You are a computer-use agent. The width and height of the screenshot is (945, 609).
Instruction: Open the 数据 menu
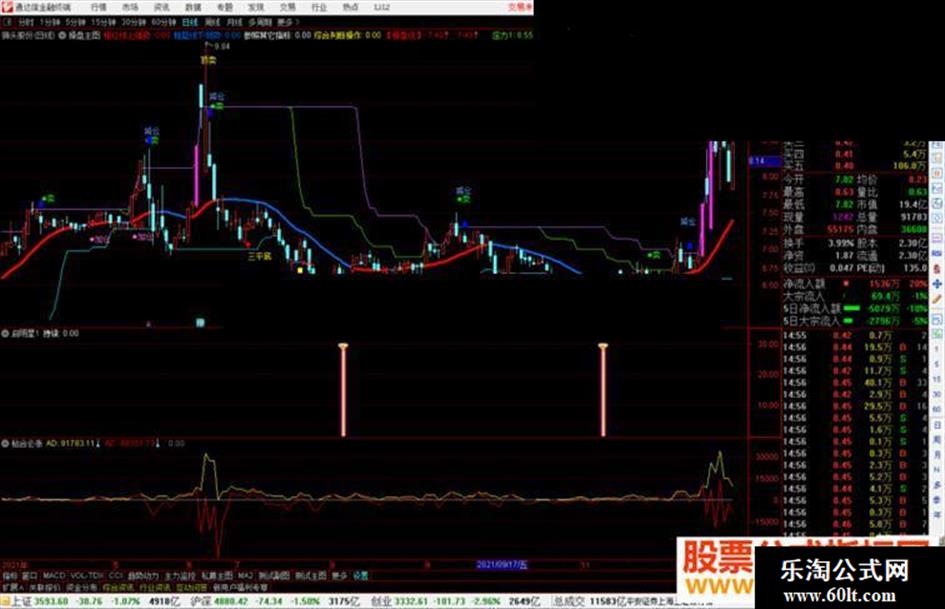(x=193, y=7)
